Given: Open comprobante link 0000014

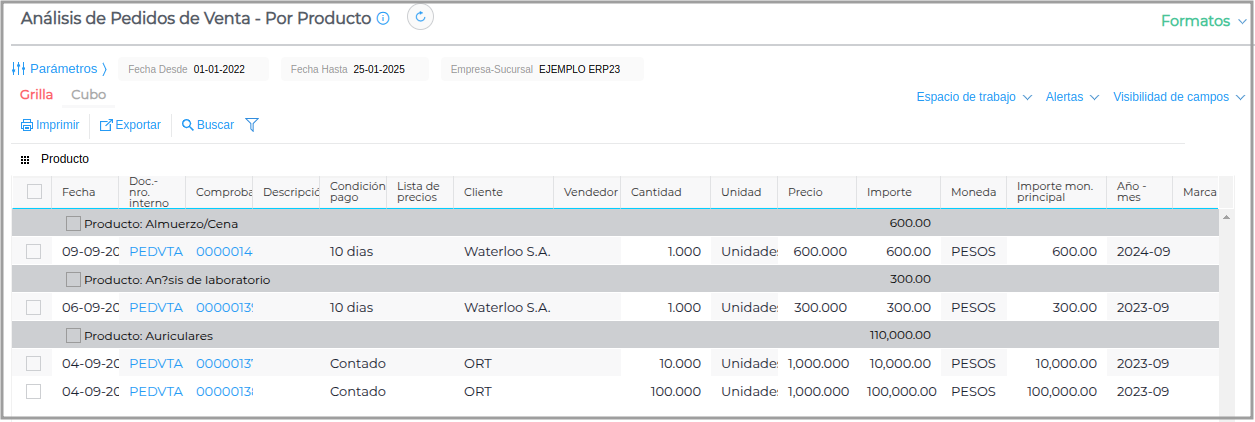Looking at the screenshot, I should 224,252.
